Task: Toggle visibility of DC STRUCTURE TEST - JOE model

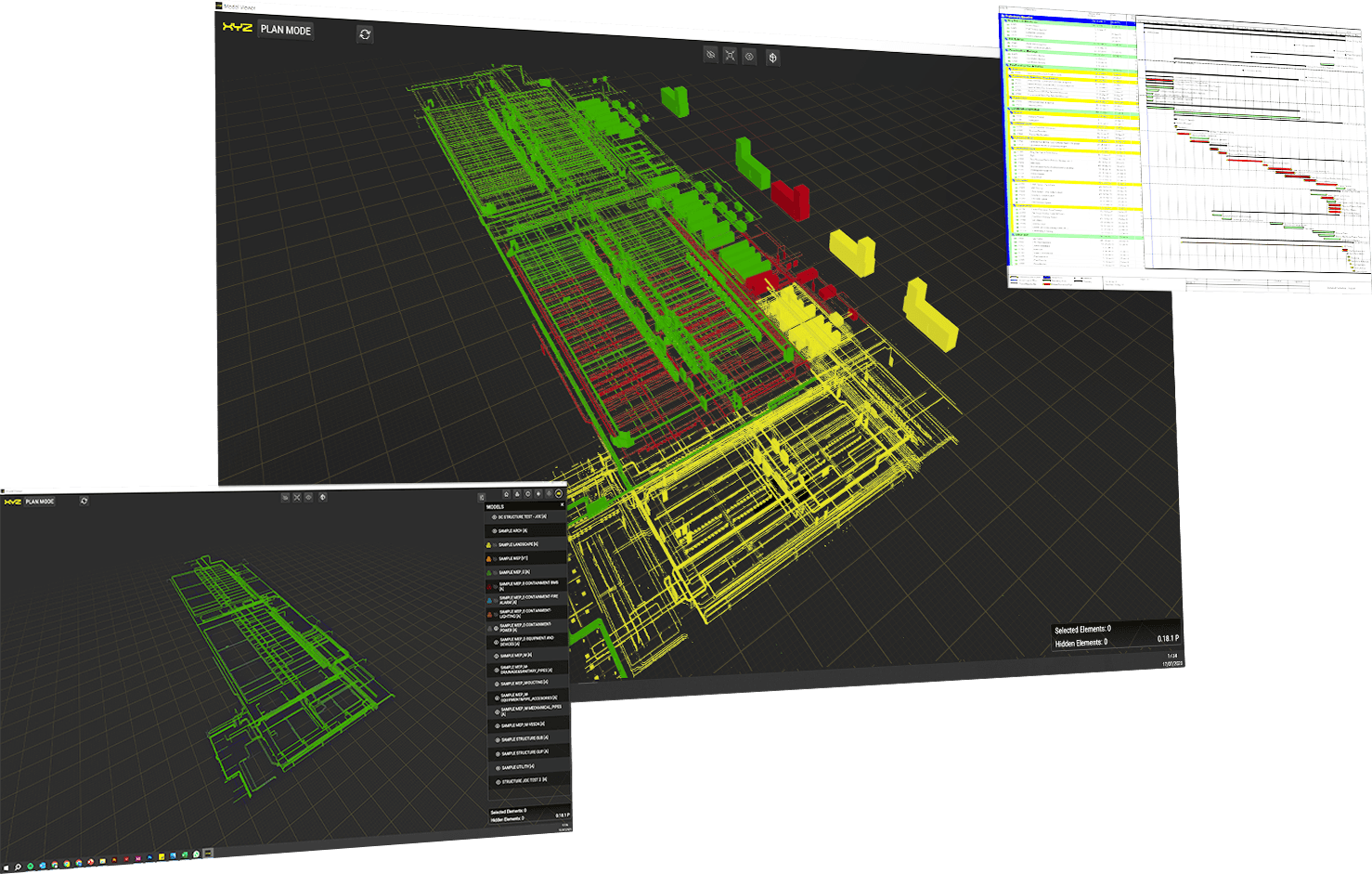Action: (x=494, y=517)
